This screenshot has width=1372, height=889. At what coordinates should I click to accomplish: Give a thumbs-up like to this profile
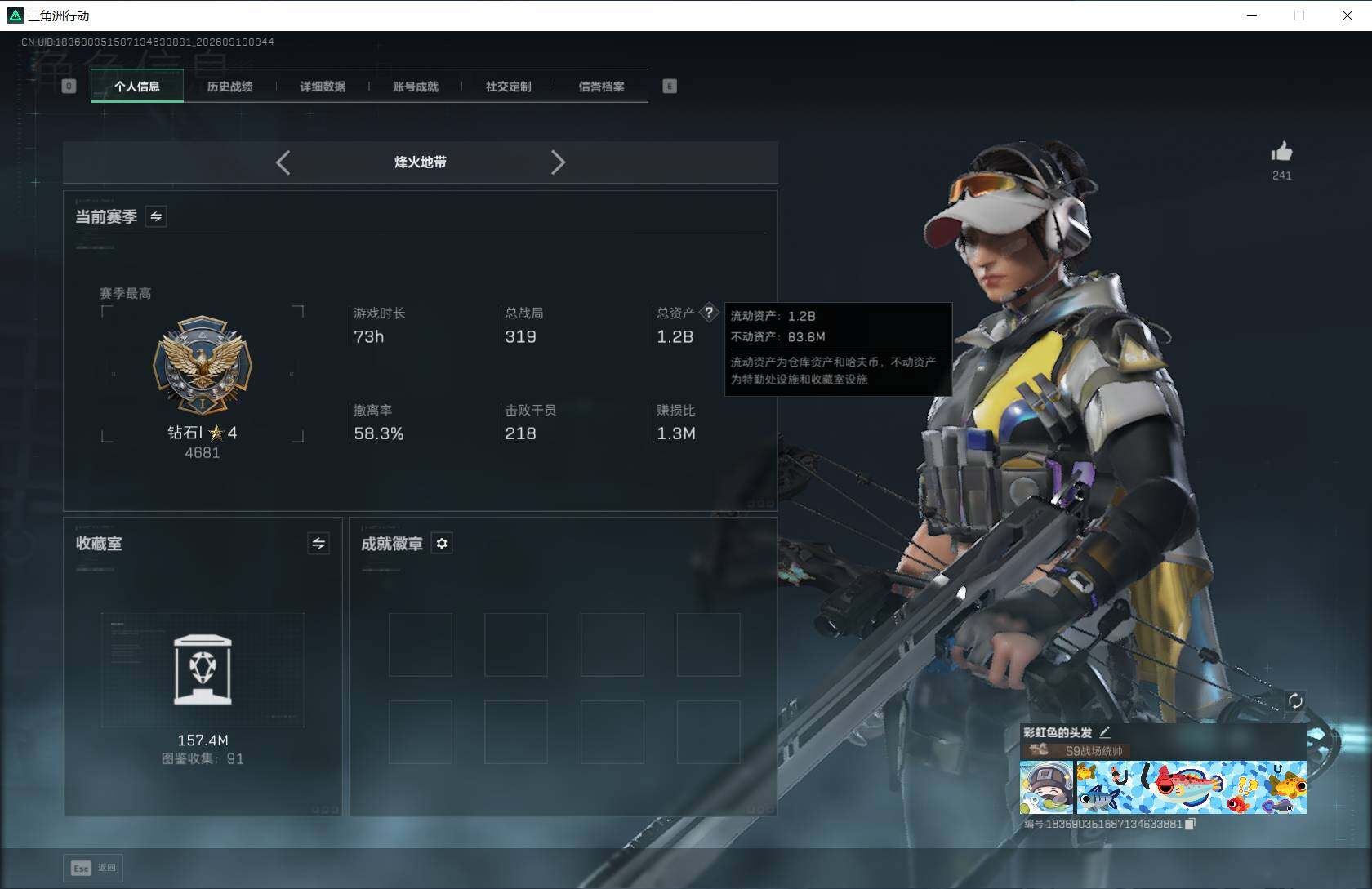coord(1281,152)
